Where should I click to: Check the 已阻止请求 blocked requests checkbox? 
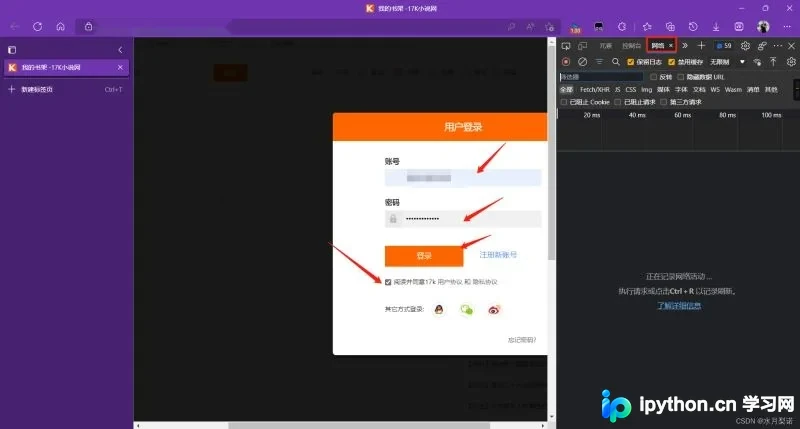click(x=618, y=102)
